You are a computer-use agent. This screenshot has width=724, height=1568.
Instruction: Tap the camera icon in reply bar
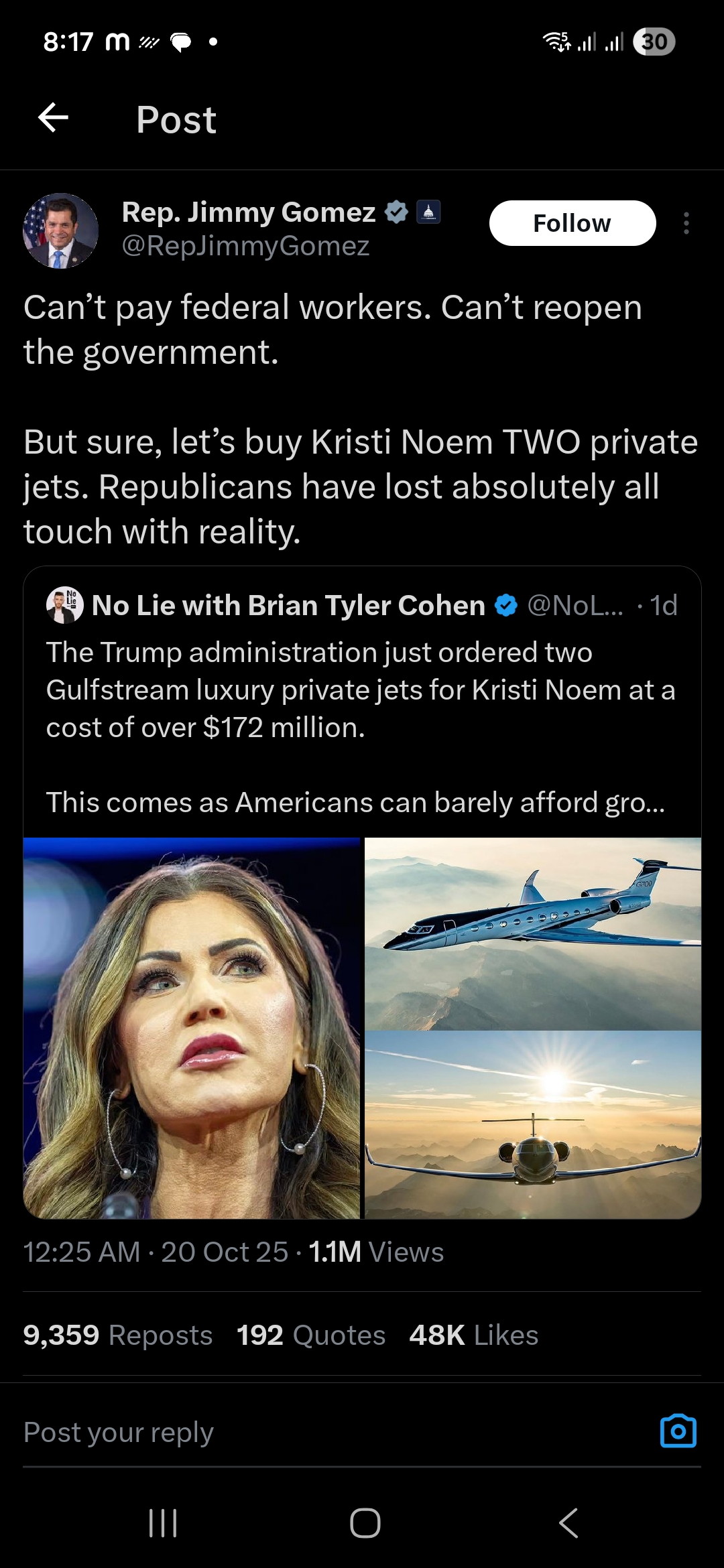pyautogui.click(x=678, y=1431)
